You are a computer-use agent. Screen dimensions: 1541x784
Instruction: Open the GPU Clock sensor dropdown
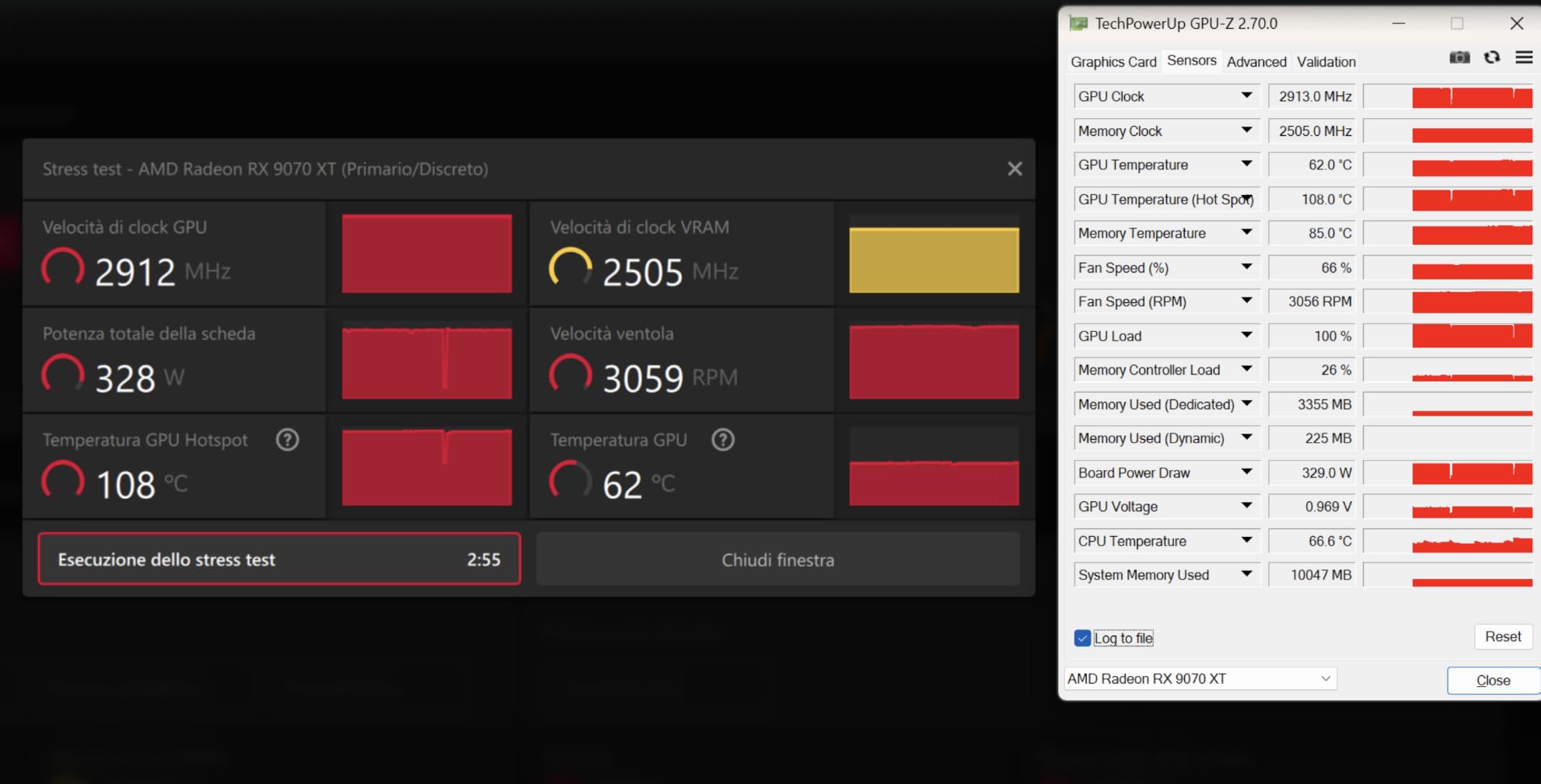click(1247, 96)
